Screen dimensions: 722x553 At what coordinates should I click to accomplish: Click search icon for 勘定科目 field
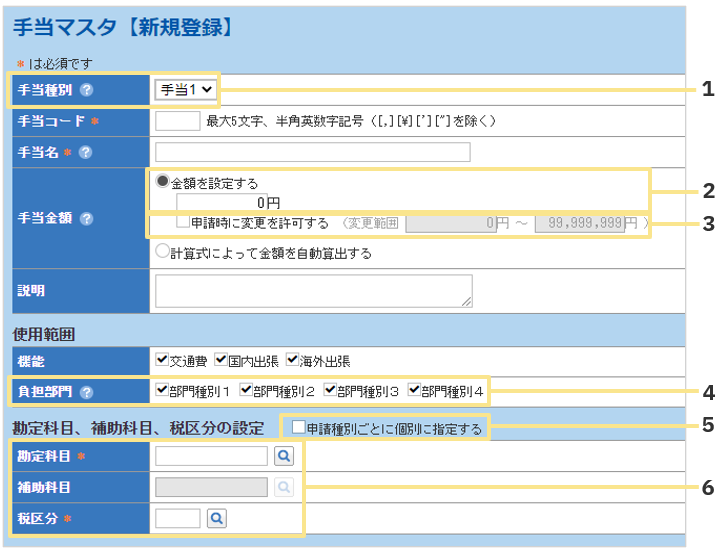tap(284, 457)
